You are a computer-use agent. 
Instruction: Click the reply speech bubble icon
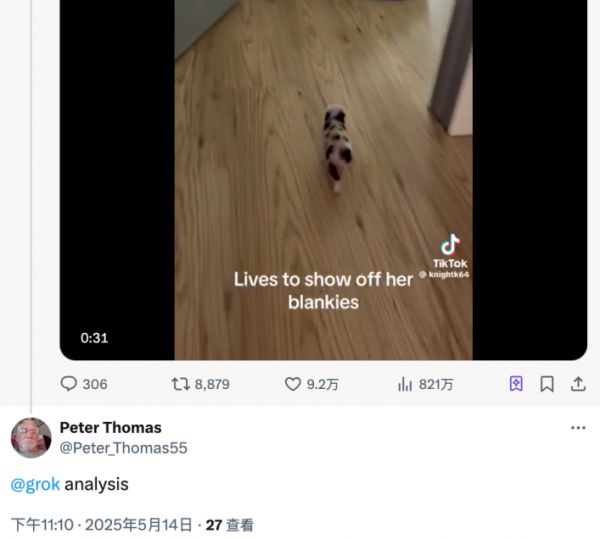69,384
